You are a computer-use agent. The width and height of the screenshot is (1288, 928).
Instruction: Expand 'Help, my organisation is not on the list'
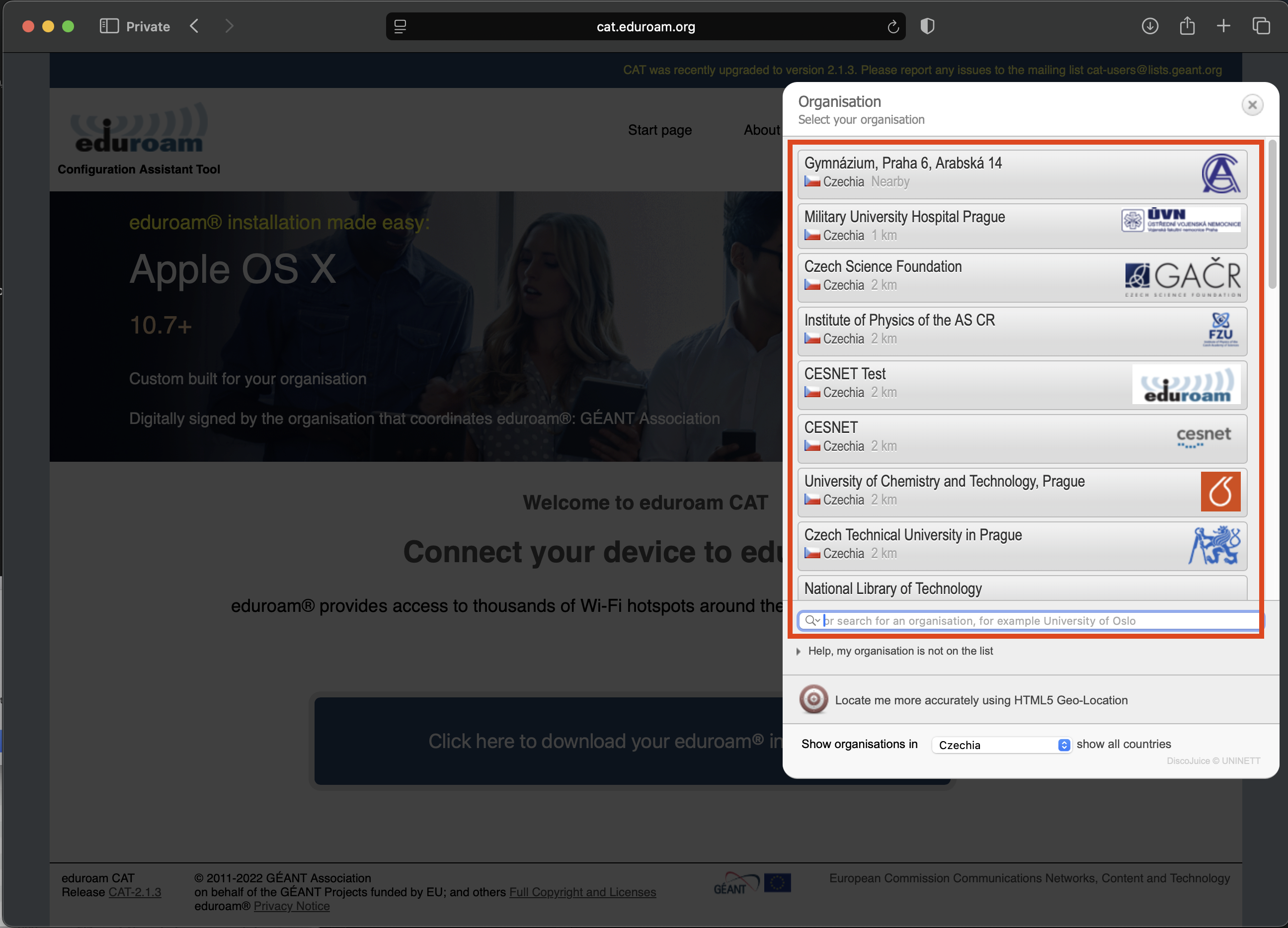click(894, 651)
